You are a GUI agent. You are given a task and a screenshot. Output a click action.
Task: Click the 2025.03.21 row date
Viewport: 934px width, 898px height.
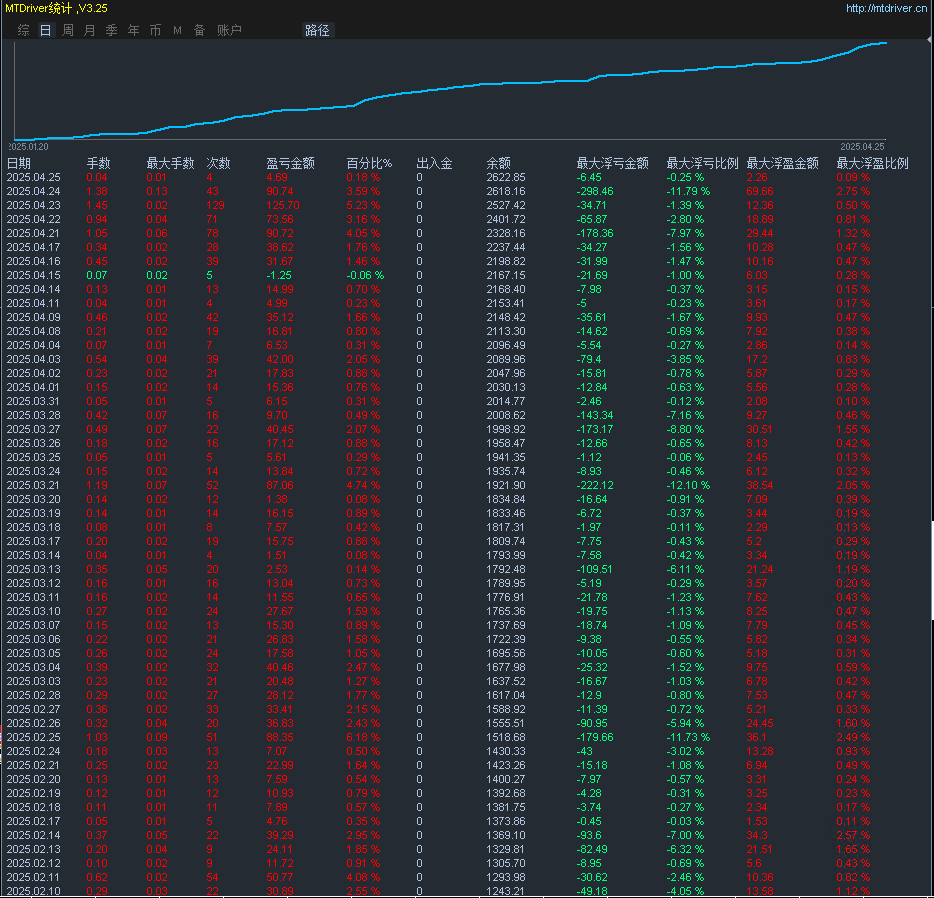pyautogui.click(x=34, y=485)
